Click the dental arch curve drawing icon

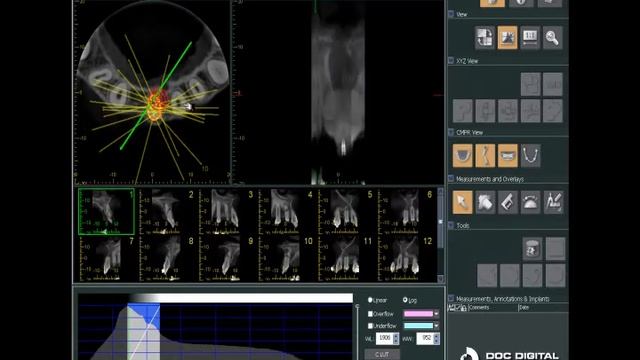(x=530, y=156)
